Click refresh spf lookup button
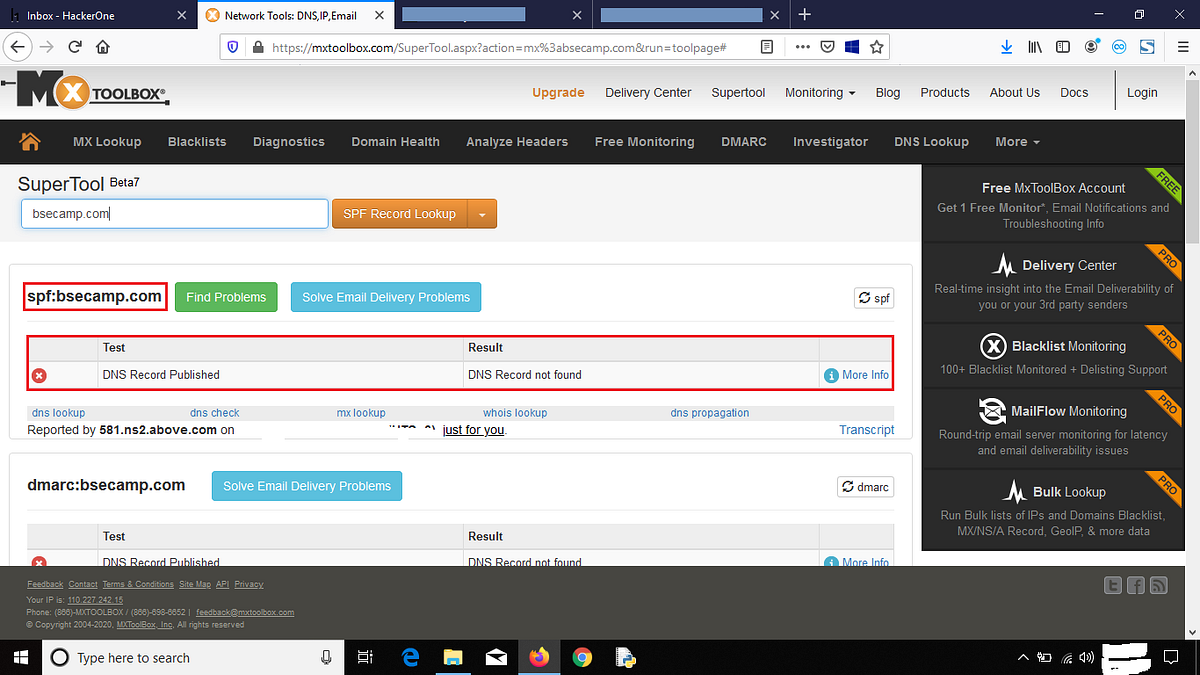This screenshot has width=1200, height=675. [874, 298]
